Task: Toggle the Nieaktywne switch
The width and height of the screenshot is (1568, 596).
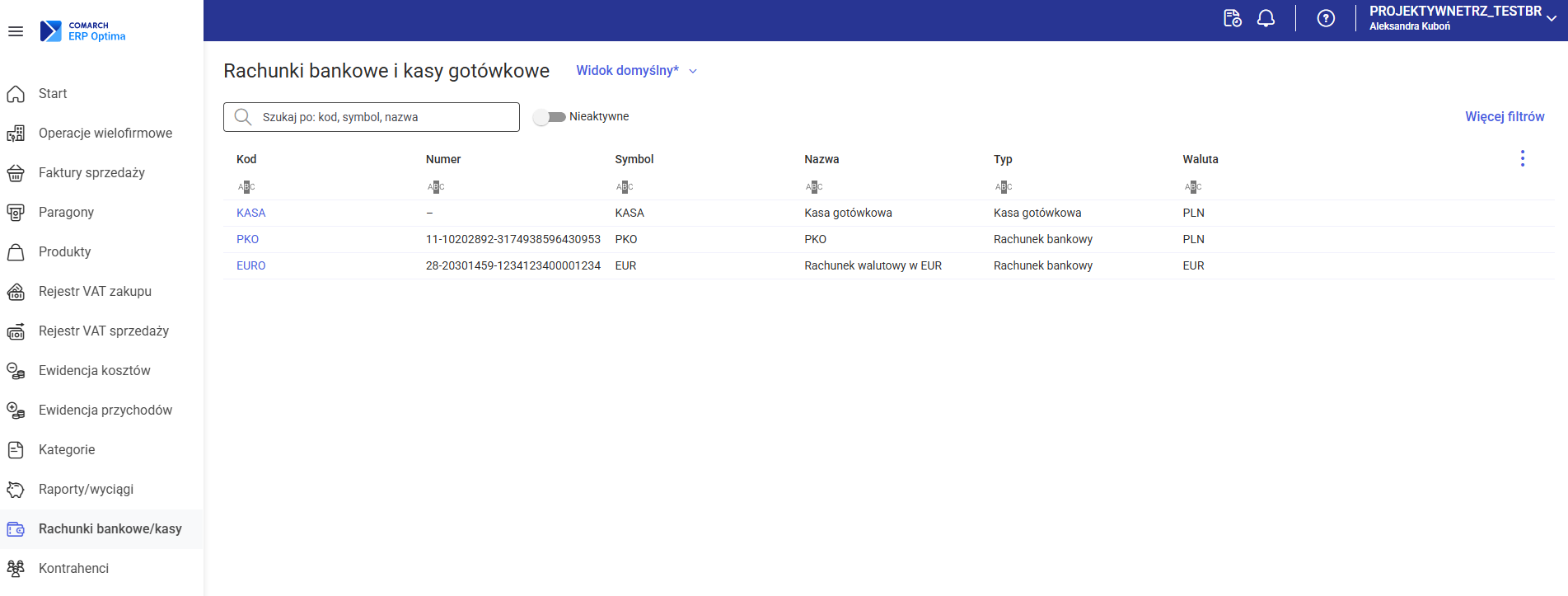Action: (549, 117)
